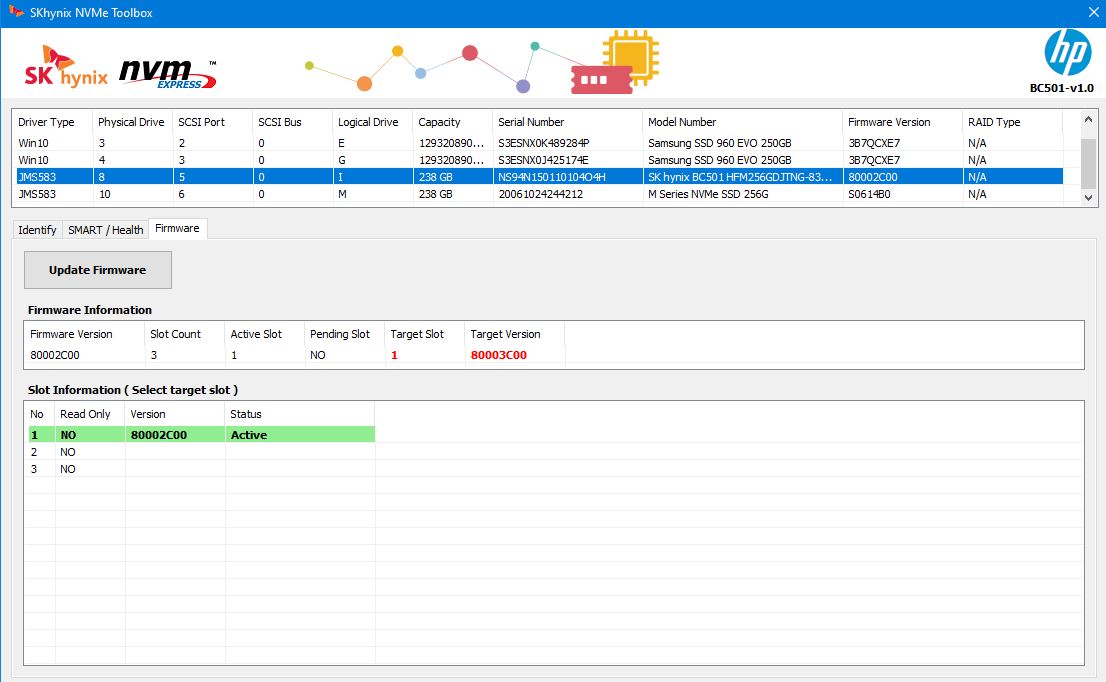
Task: Click target version 80003C00 value
Action: click(499, 355)
